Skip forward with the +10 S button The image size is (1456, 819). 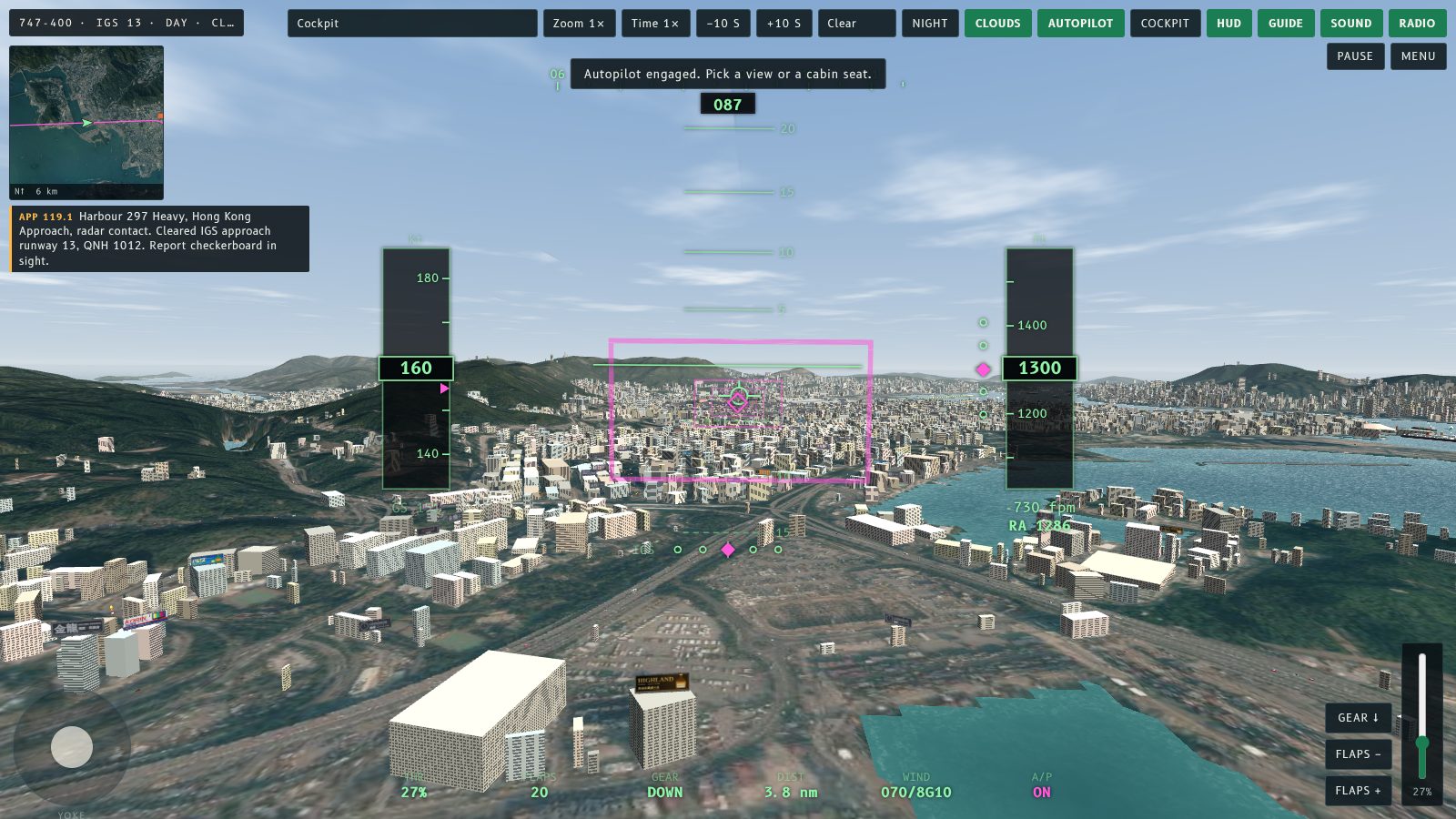[784, 24]
